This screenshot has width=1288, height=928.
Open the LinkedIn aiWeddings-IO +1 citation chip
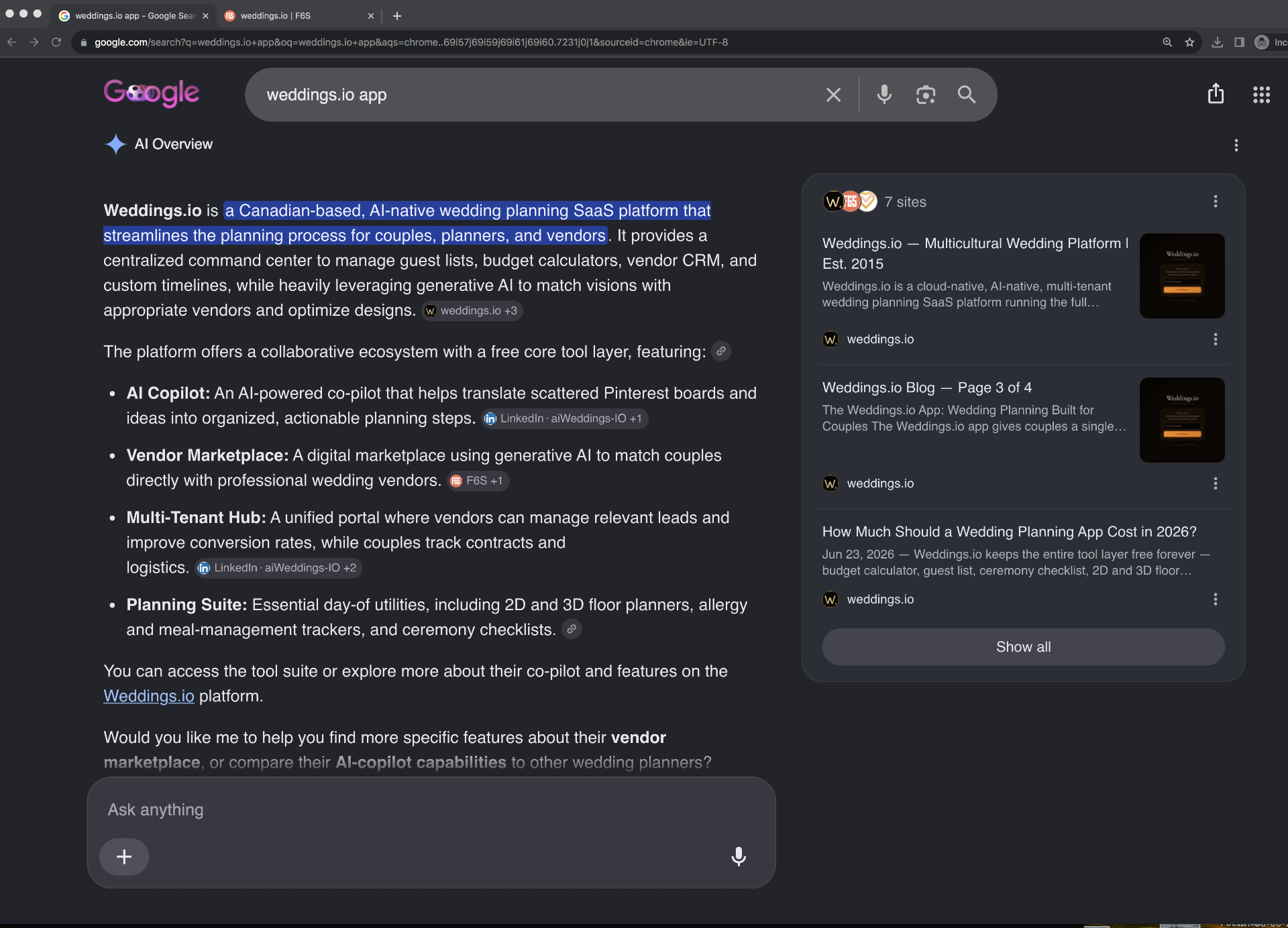[x=564, y=418]
